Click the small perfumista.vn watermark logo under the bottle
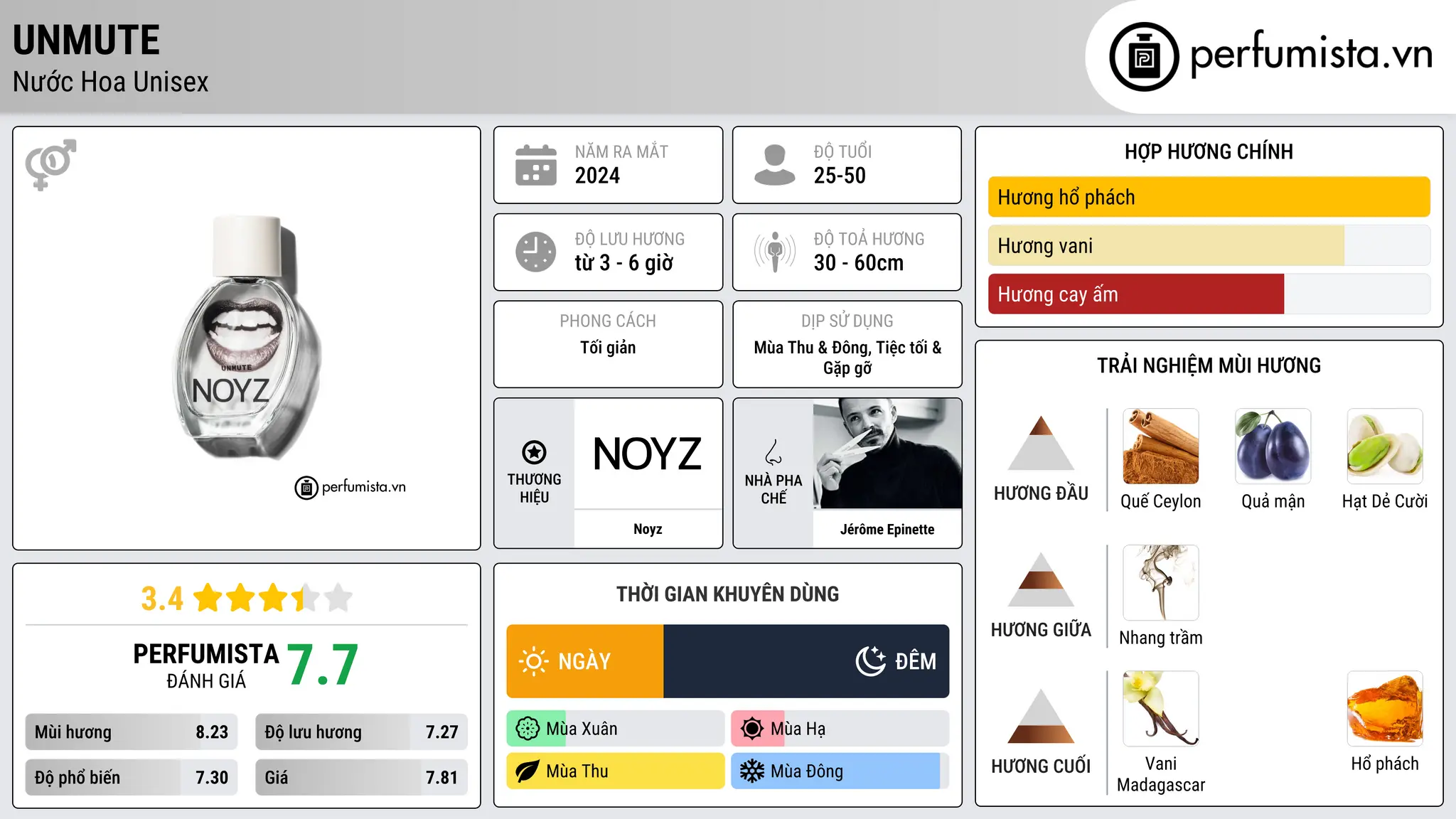This screenshot has height=819, width=1456. point(350,488)
